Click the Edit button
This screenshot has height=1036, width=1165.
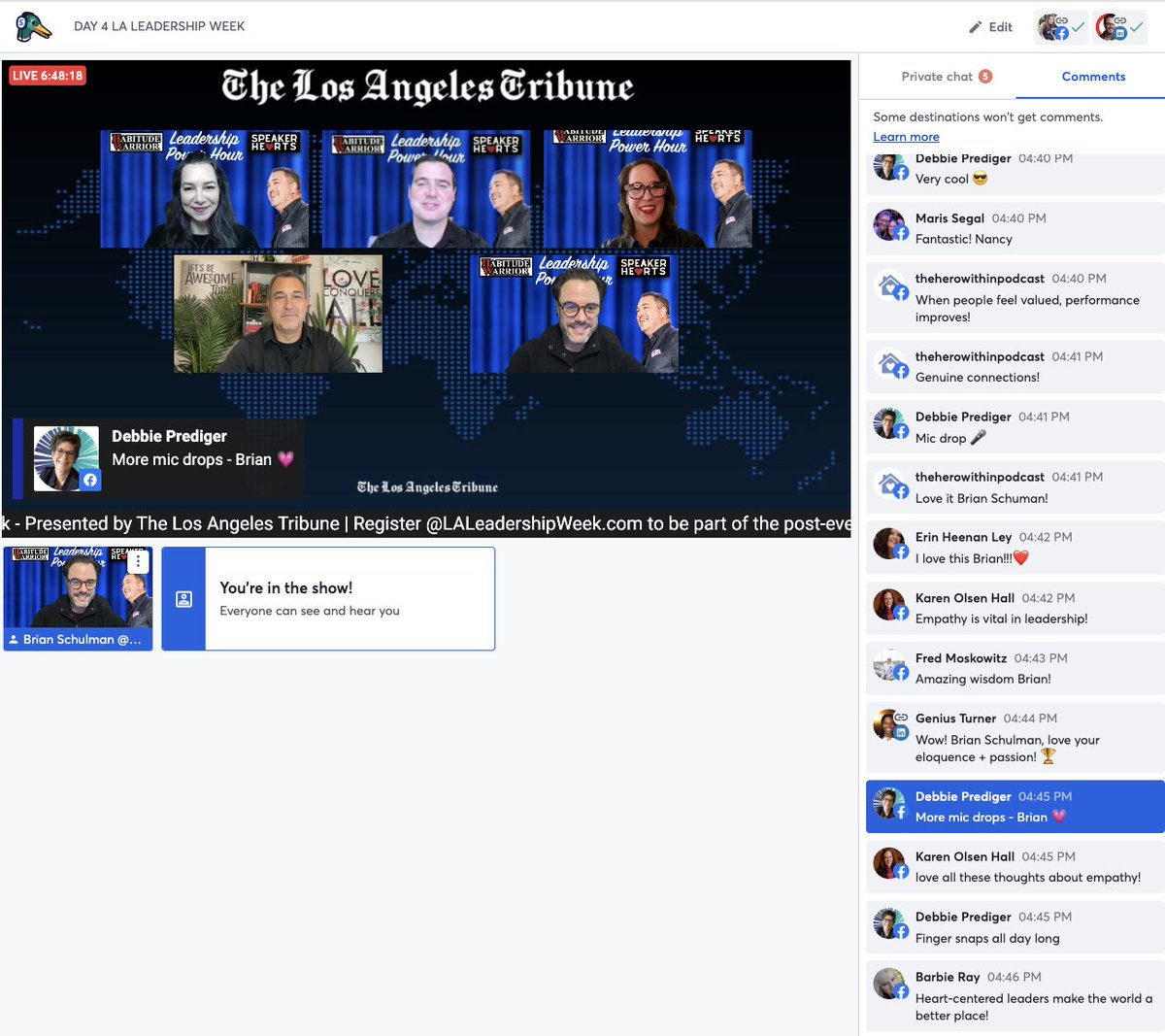tap(990, 27)
